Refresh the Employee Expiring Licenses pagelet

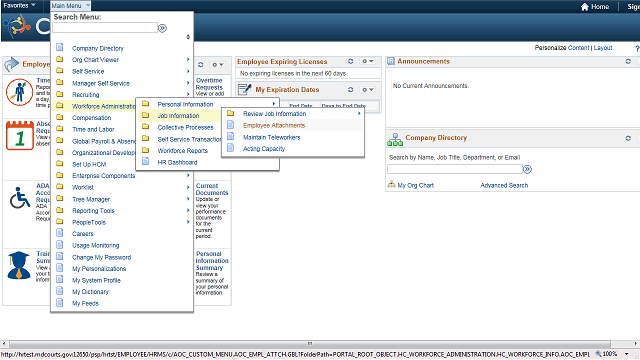click(x=350, y=61)
